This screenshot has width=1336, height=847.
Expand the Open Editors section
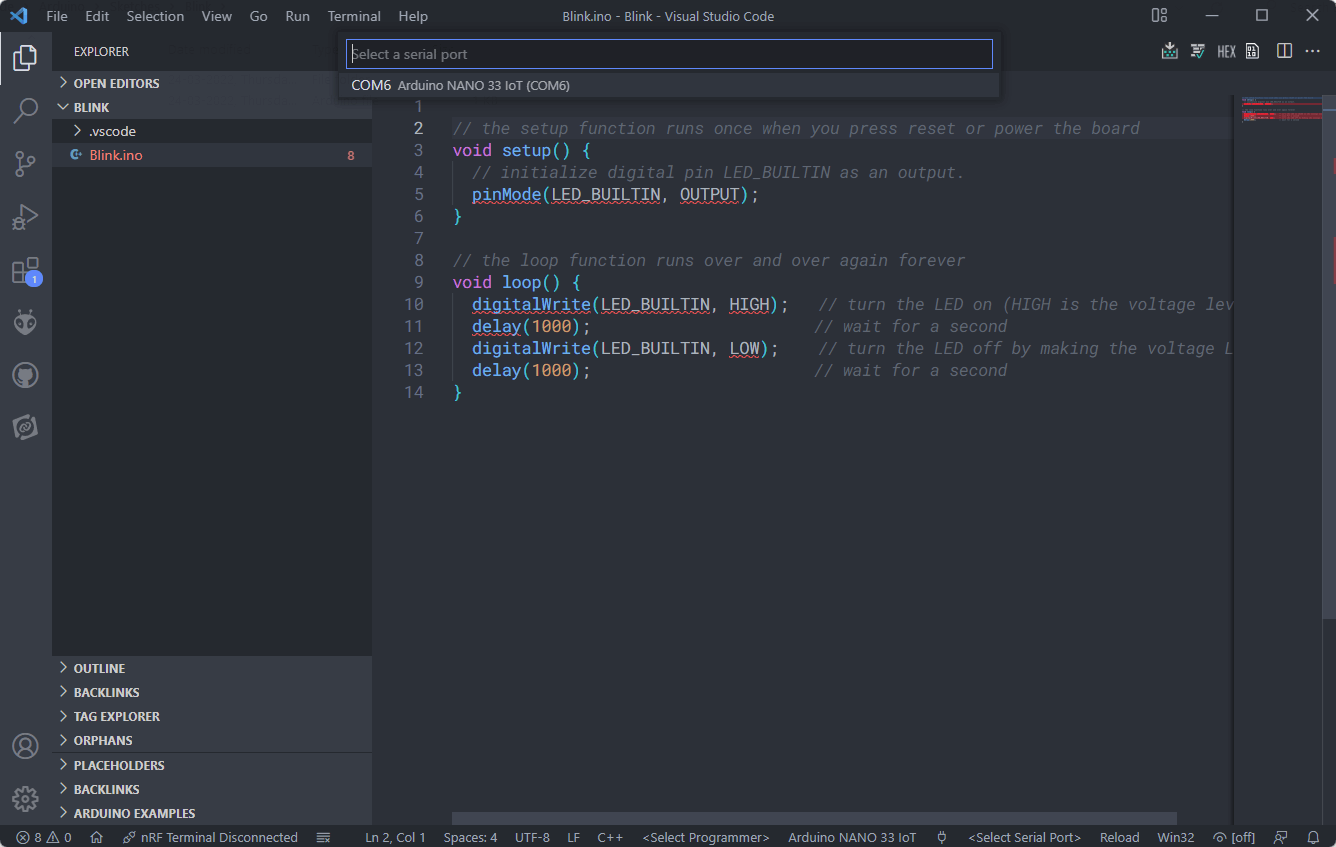(212, 83)
